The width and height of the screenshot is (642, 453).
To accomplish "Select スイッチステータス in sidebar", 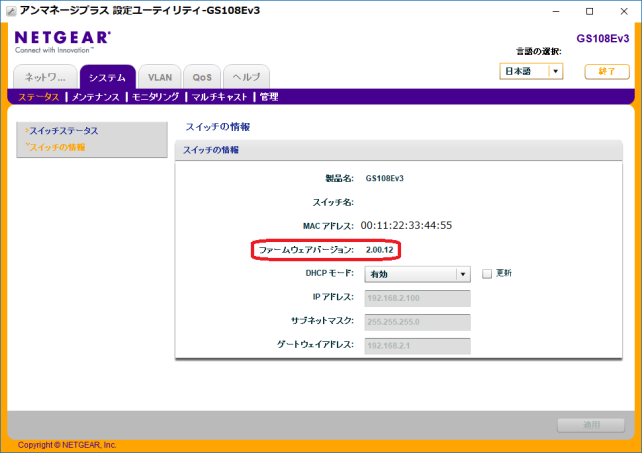I will (63, 131).
